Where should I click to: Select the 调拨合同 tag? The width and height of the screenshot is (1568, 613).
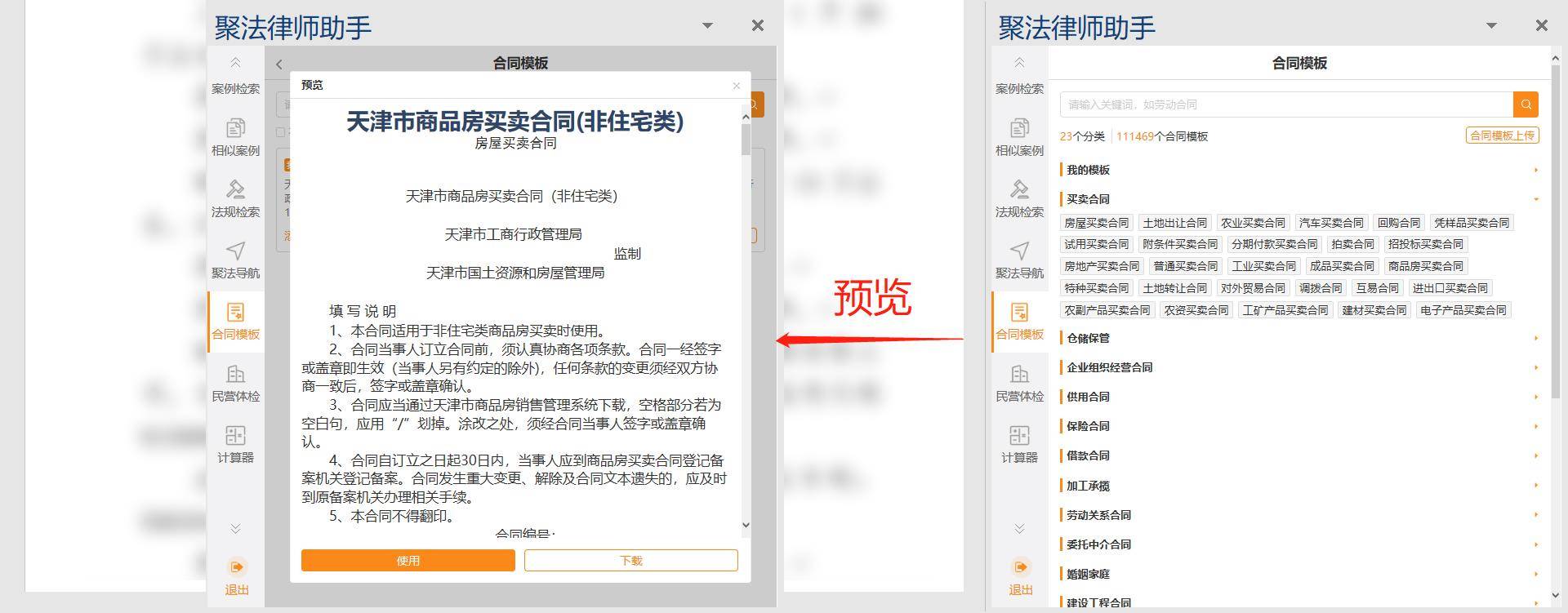point(1320,288)
